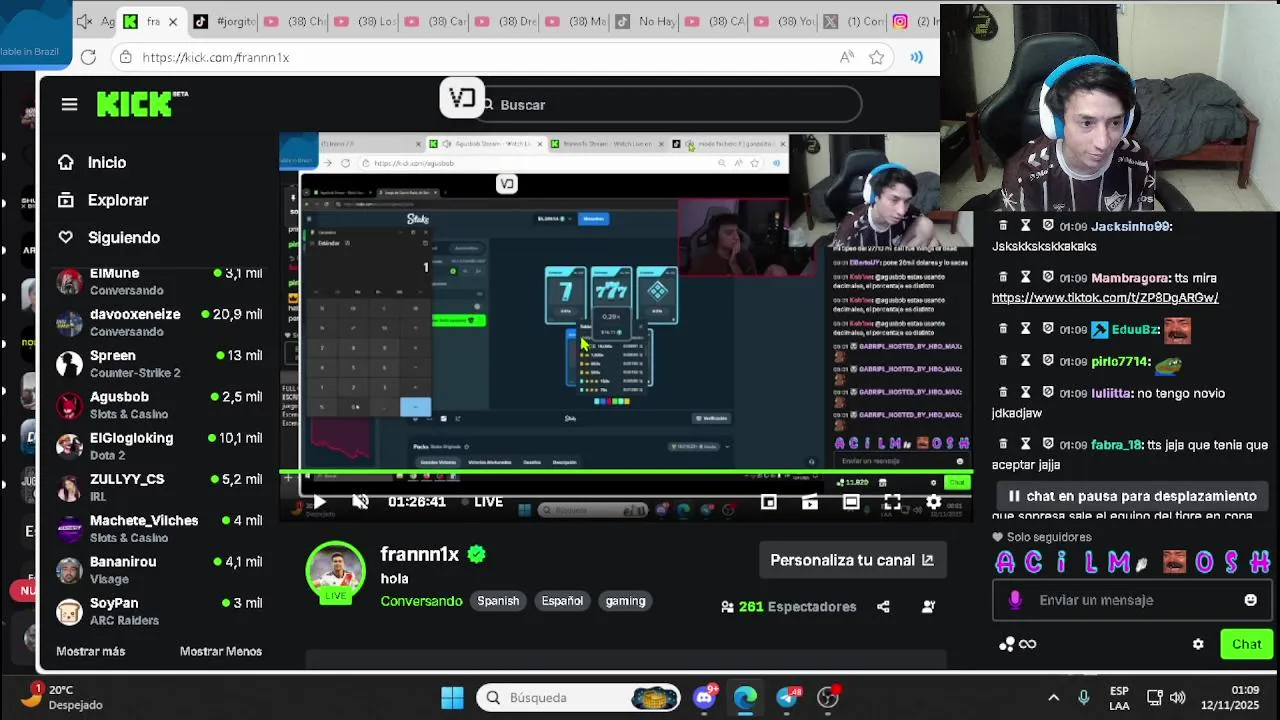Screen dimensions: 1280x720
Task: Delete the Jacksinho99 chat message
Action: 1003,226
